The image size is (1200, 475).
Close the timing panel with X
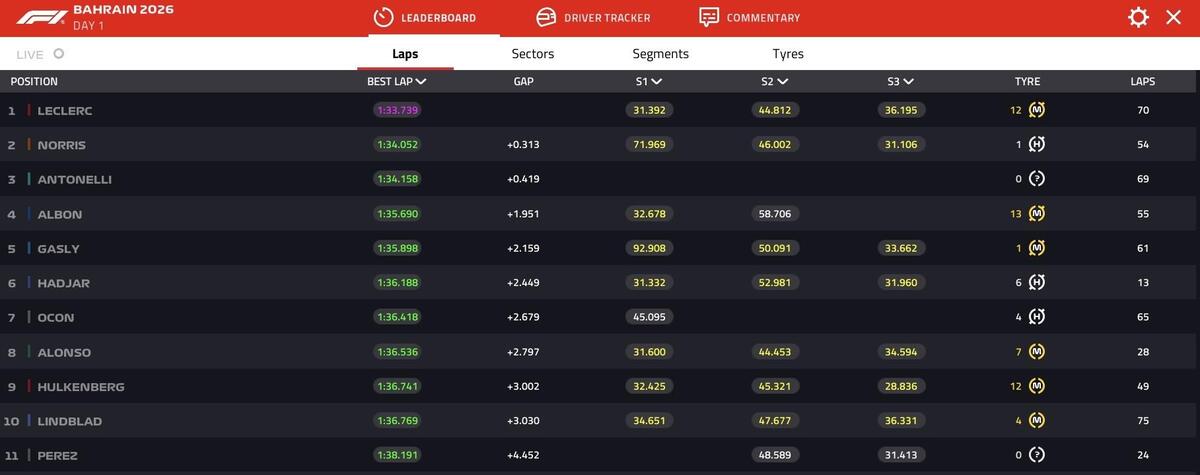[x=1173, y=17]
